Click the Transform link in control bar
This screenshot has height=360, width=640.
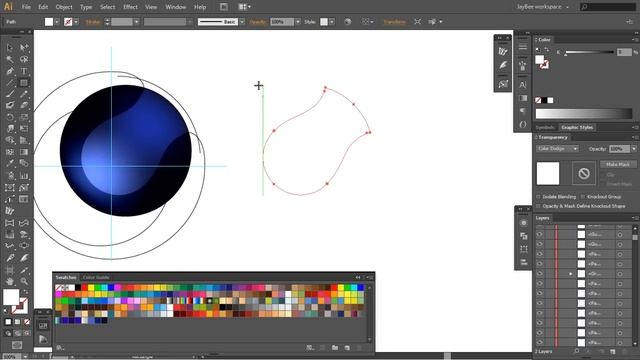click(x=394, y=22)
